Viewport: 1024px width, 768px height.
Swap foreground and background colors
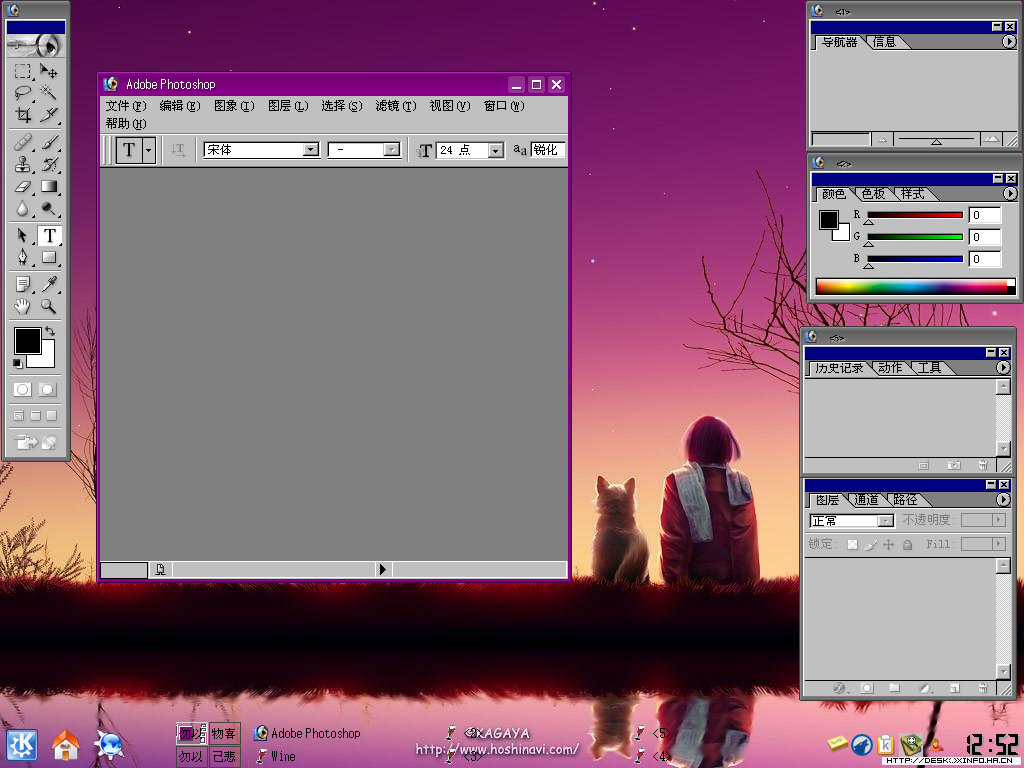[x=50, y=331]
